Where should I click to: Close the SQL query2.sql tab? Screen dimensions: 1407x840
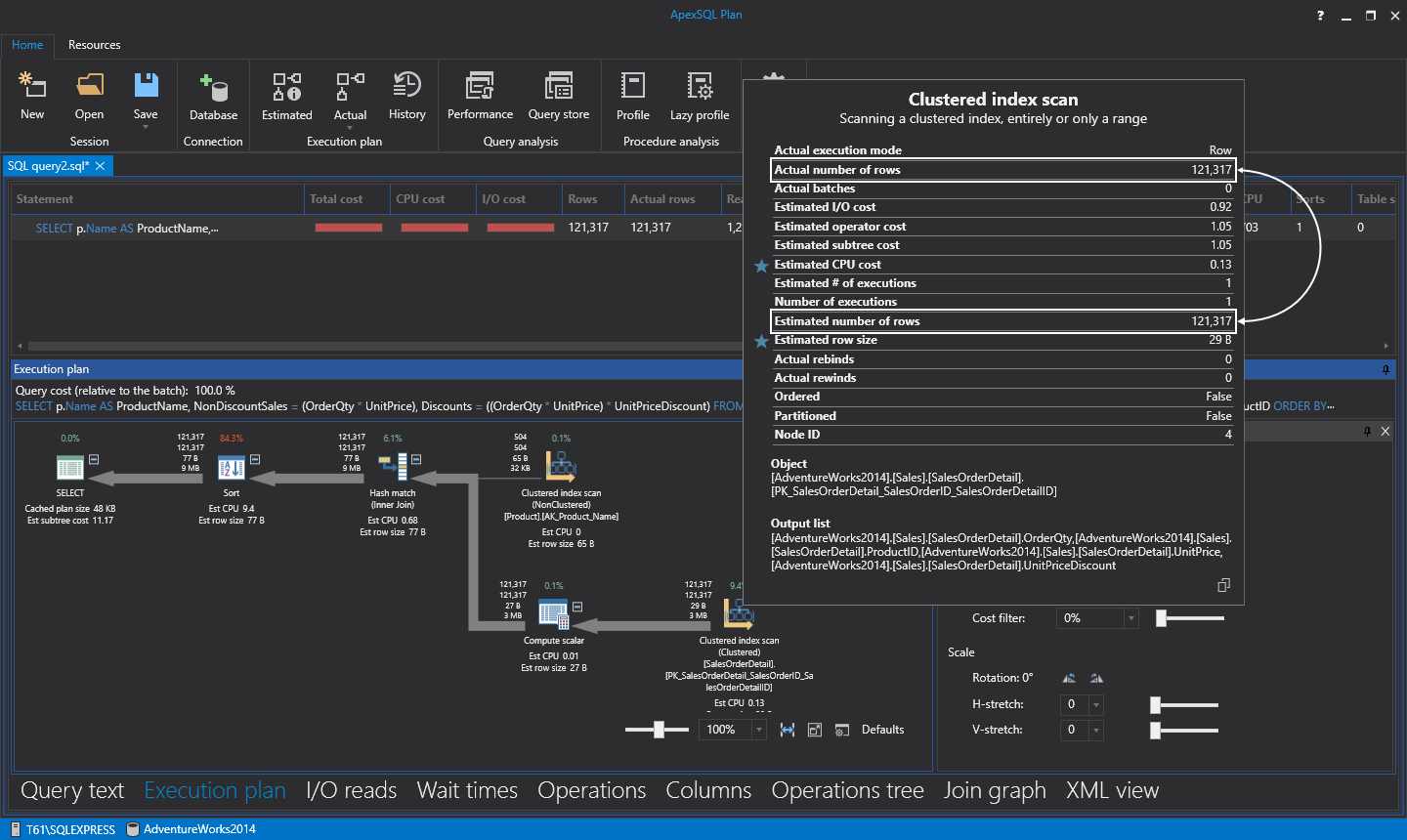tap(100, 166)
